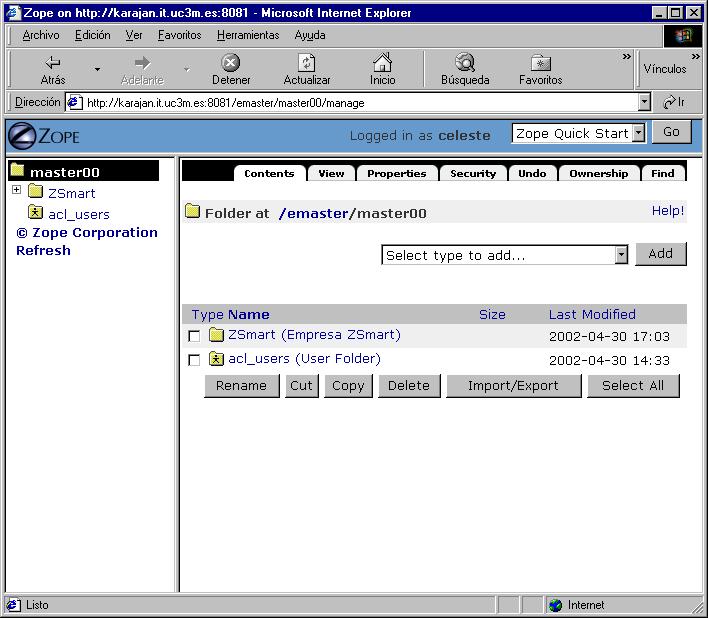Image resolution: width=708 pixels, height=618 pixels.
Task: Open Favoritos toolbar icon
Action: tap(540, 63)
